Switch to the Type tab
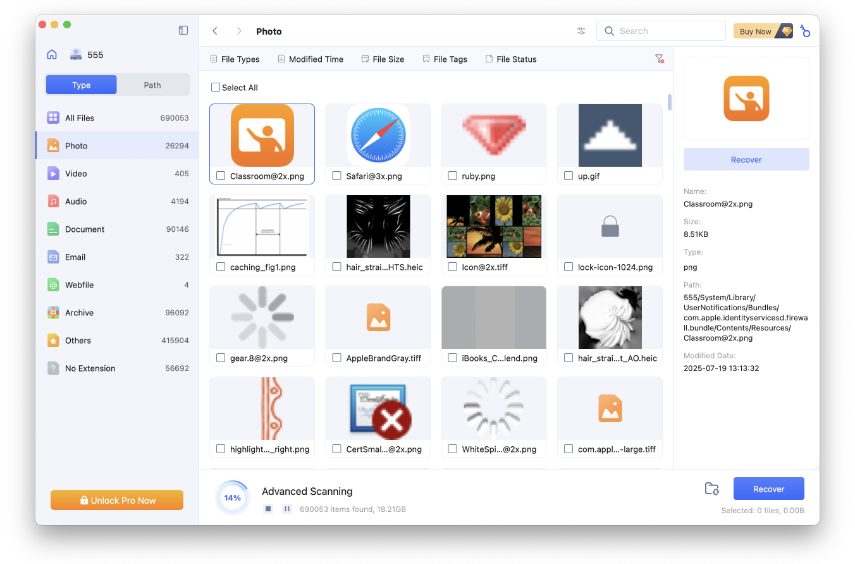 [x=81, y=85]
